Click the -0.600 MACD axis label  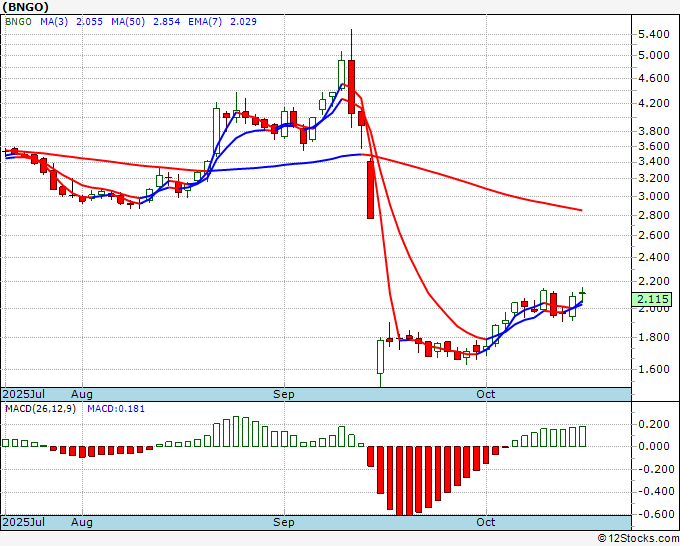(x=652, y=515)
